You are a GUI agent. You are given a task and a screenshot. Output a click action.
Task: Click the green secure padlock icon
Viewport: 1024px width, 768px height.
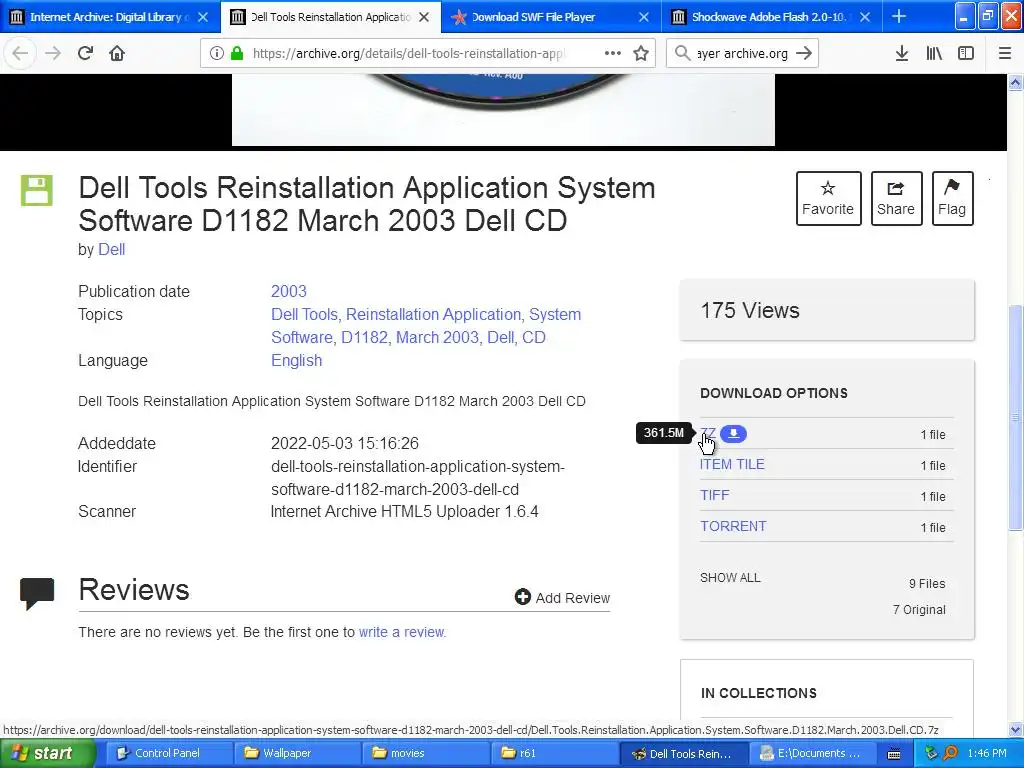[x=237, y=54]
